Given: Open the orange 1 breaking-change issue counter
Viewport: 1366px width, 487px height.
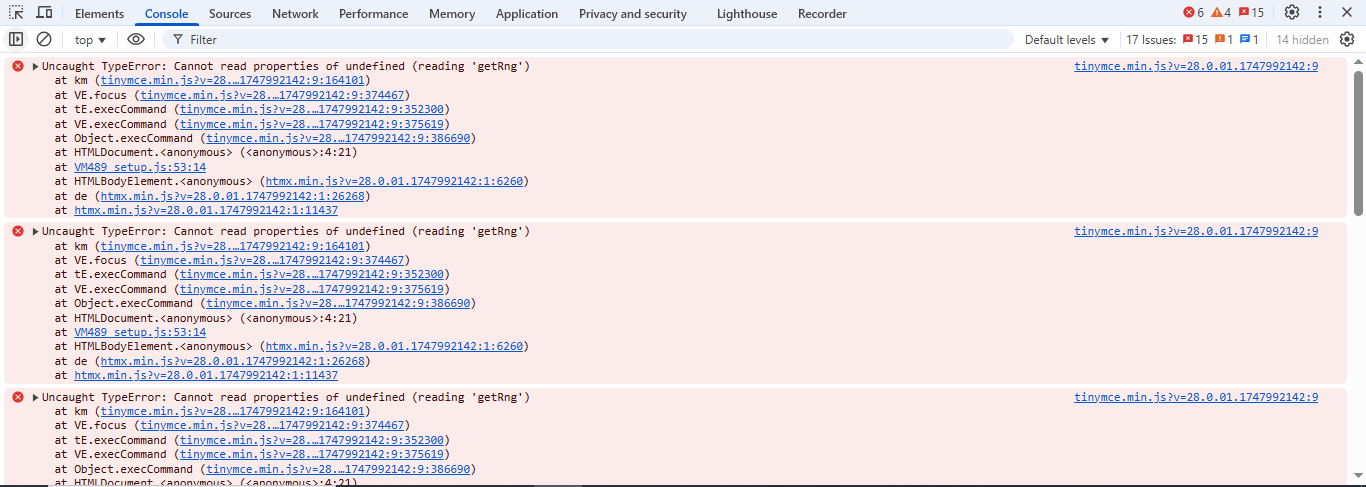Looking at the screenshot, I should point(1224,40).
